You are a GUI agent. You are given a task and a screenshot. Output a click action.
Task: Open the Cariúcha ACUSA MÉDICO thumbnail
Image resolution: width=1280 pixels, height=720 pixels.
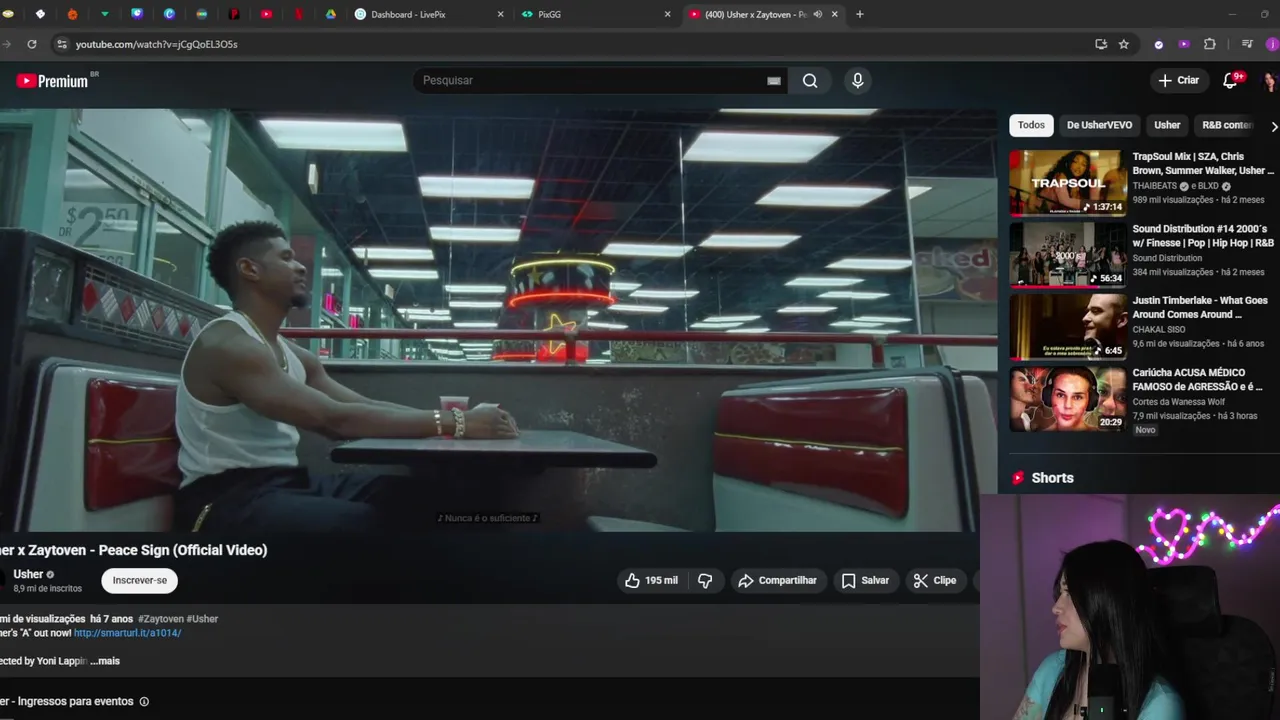click(1067, 399)
